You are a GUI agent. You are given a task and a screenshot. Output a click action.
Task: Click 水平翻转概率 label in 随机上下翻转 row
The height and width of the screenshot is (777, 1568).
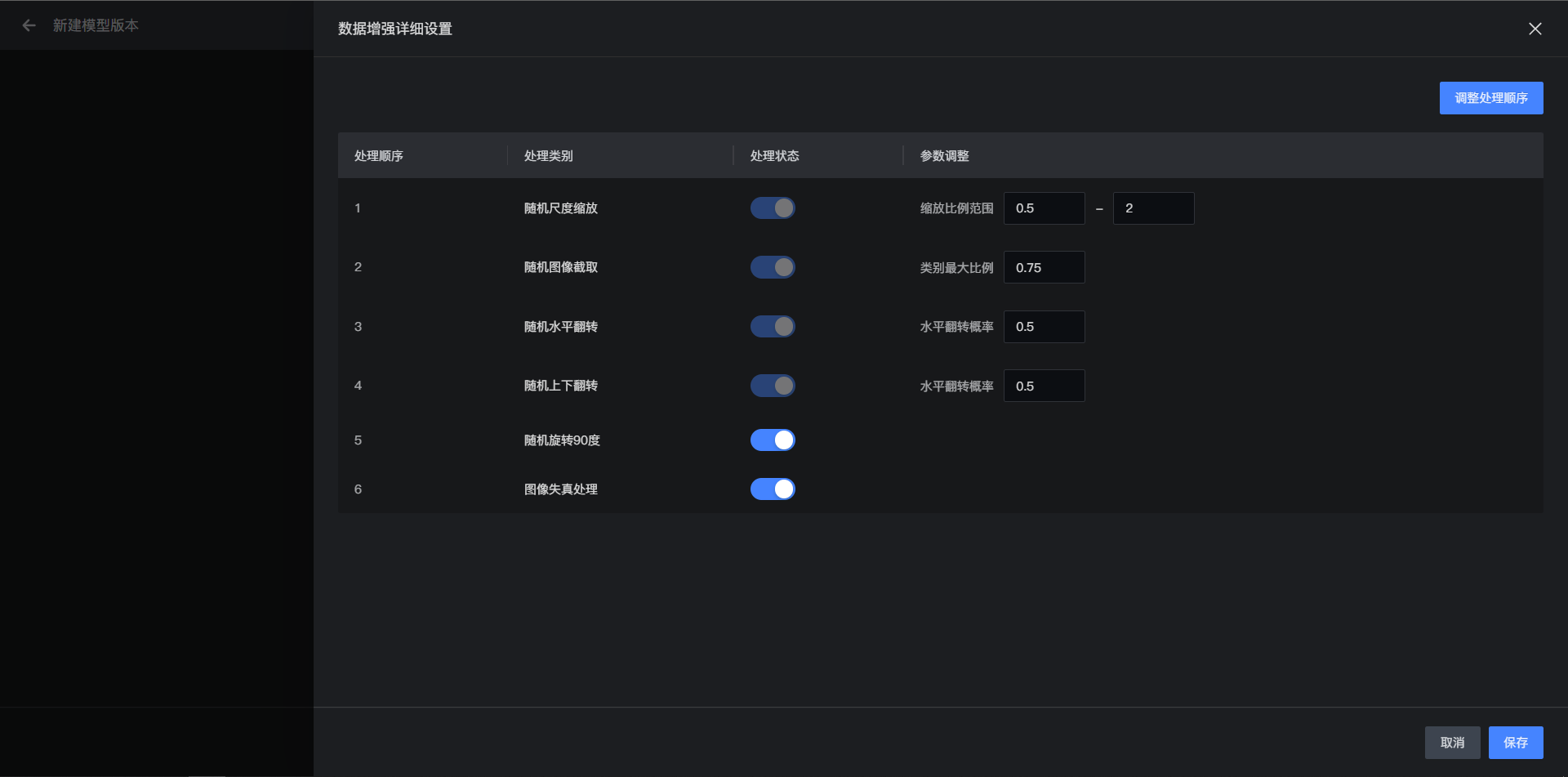pyautogui.click(x=957, y=386)
